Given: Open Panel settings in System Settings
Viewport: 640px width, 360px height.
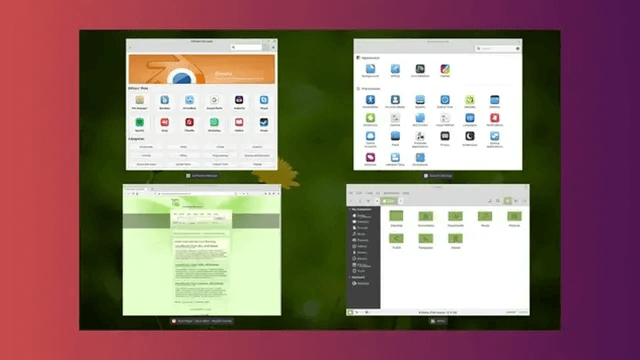Looking at the screenshot, I should tap(395, 138).
